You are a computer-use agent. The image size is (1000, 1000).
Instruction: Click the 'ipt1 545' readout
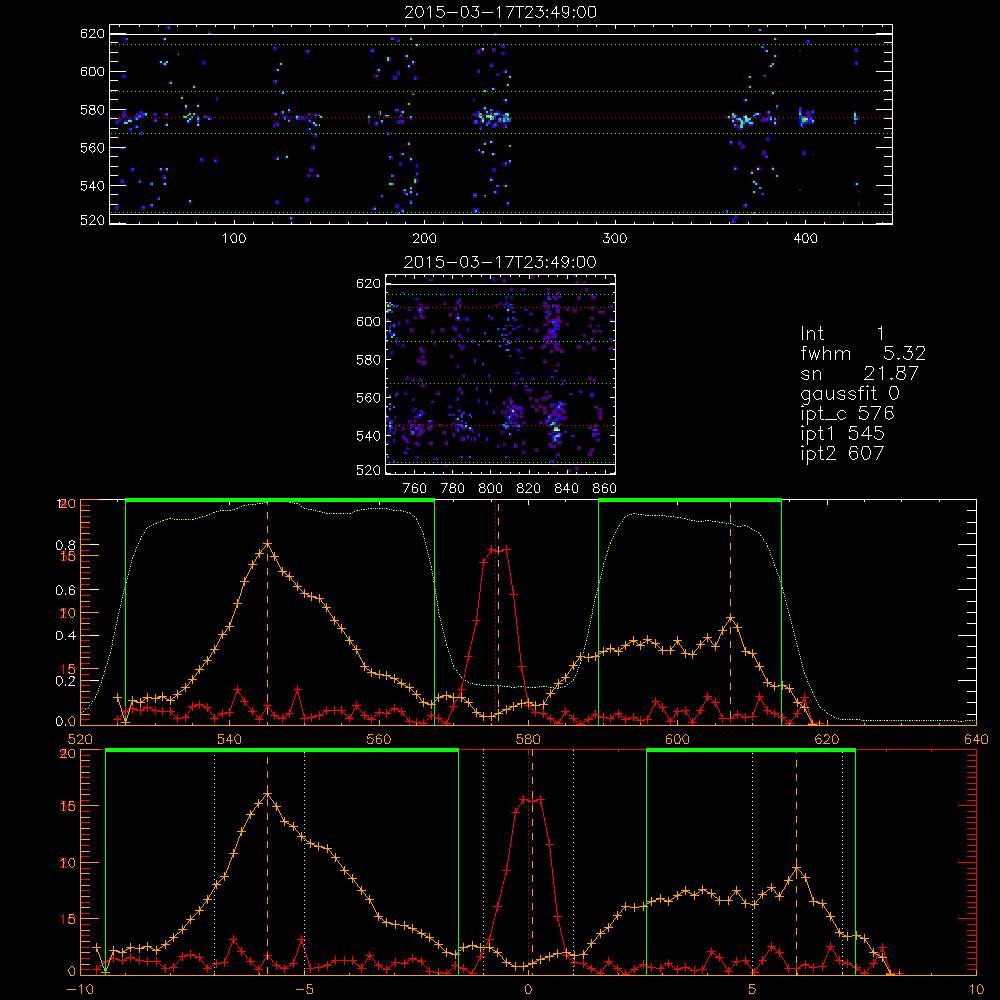click(842, 433)
